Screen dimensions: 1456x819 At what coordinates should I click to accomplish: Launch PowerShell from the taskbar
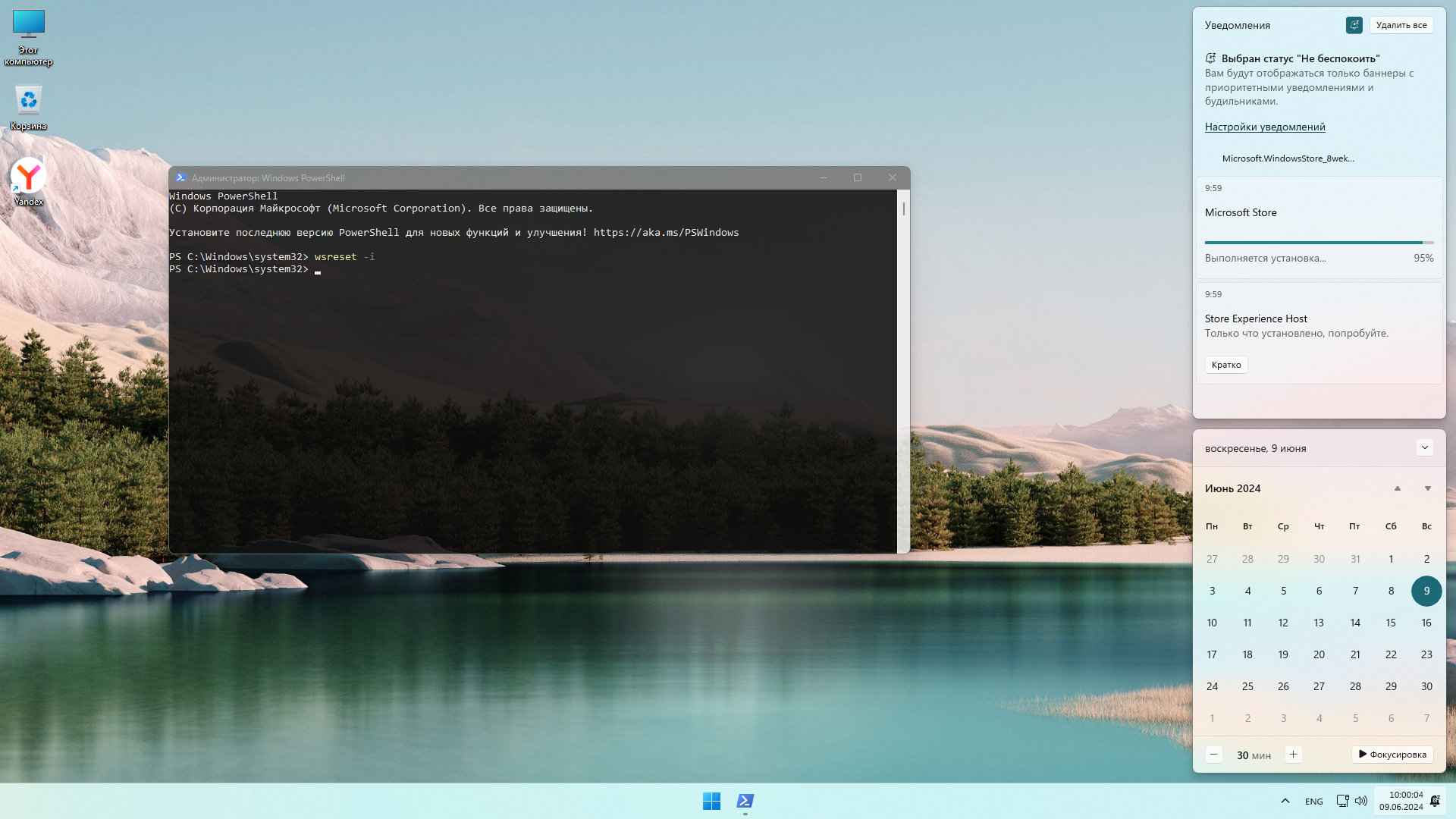point(744,801)
